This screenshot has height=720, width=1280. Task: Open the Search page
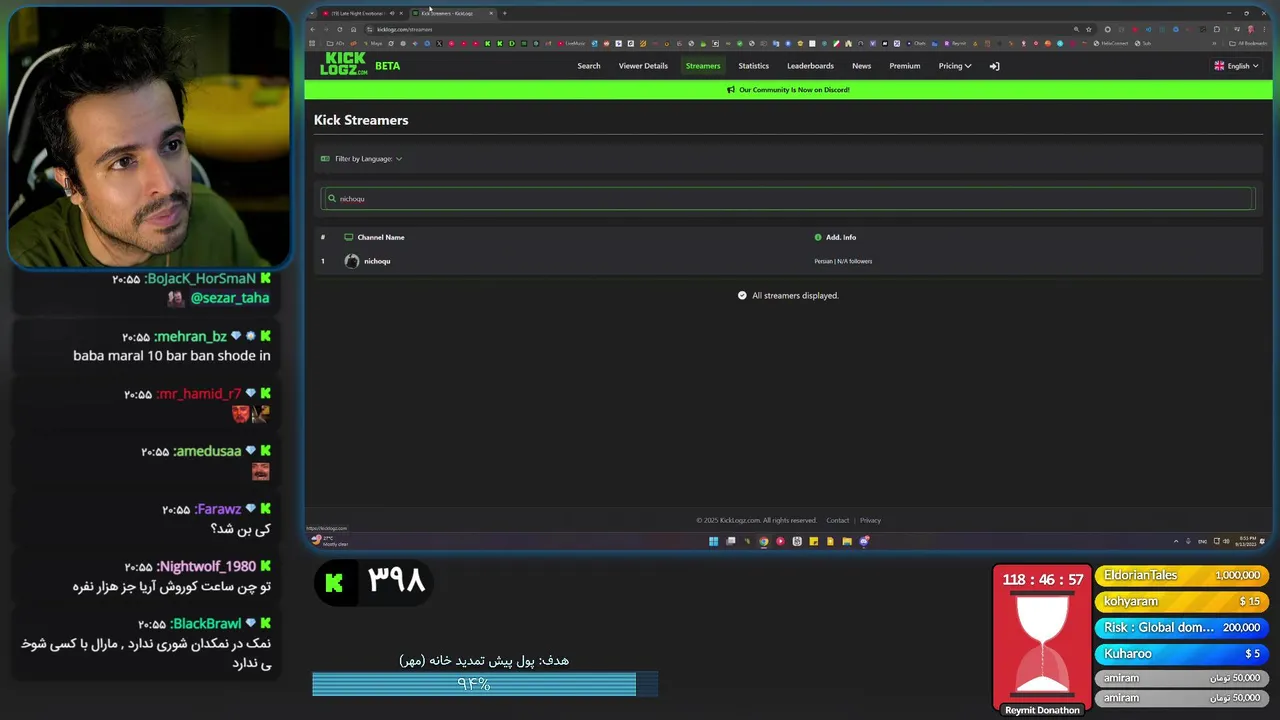(589, 66)
